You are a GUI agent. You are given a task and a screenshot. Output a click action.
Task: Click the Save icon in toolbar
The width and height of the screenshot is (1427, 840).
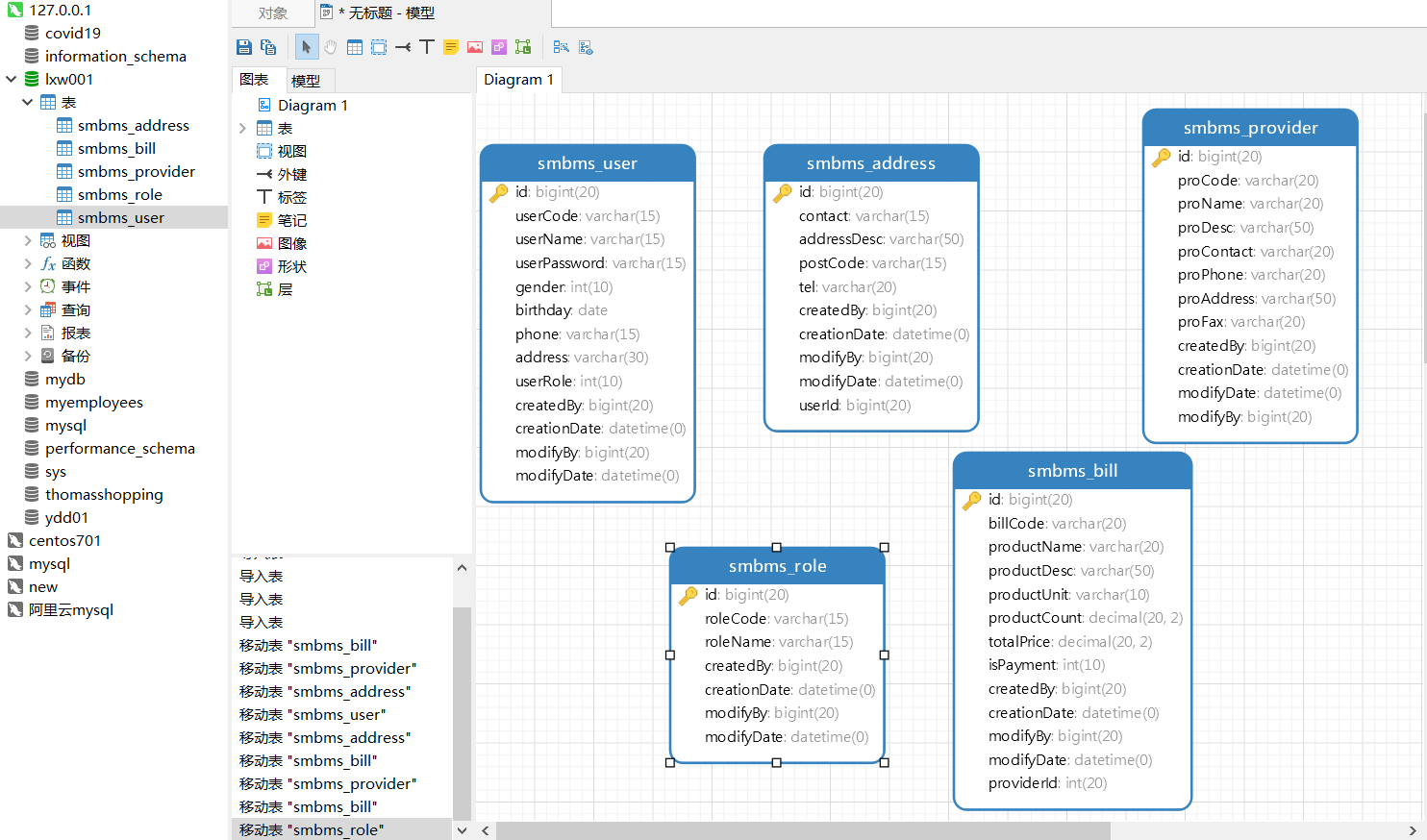244,47
